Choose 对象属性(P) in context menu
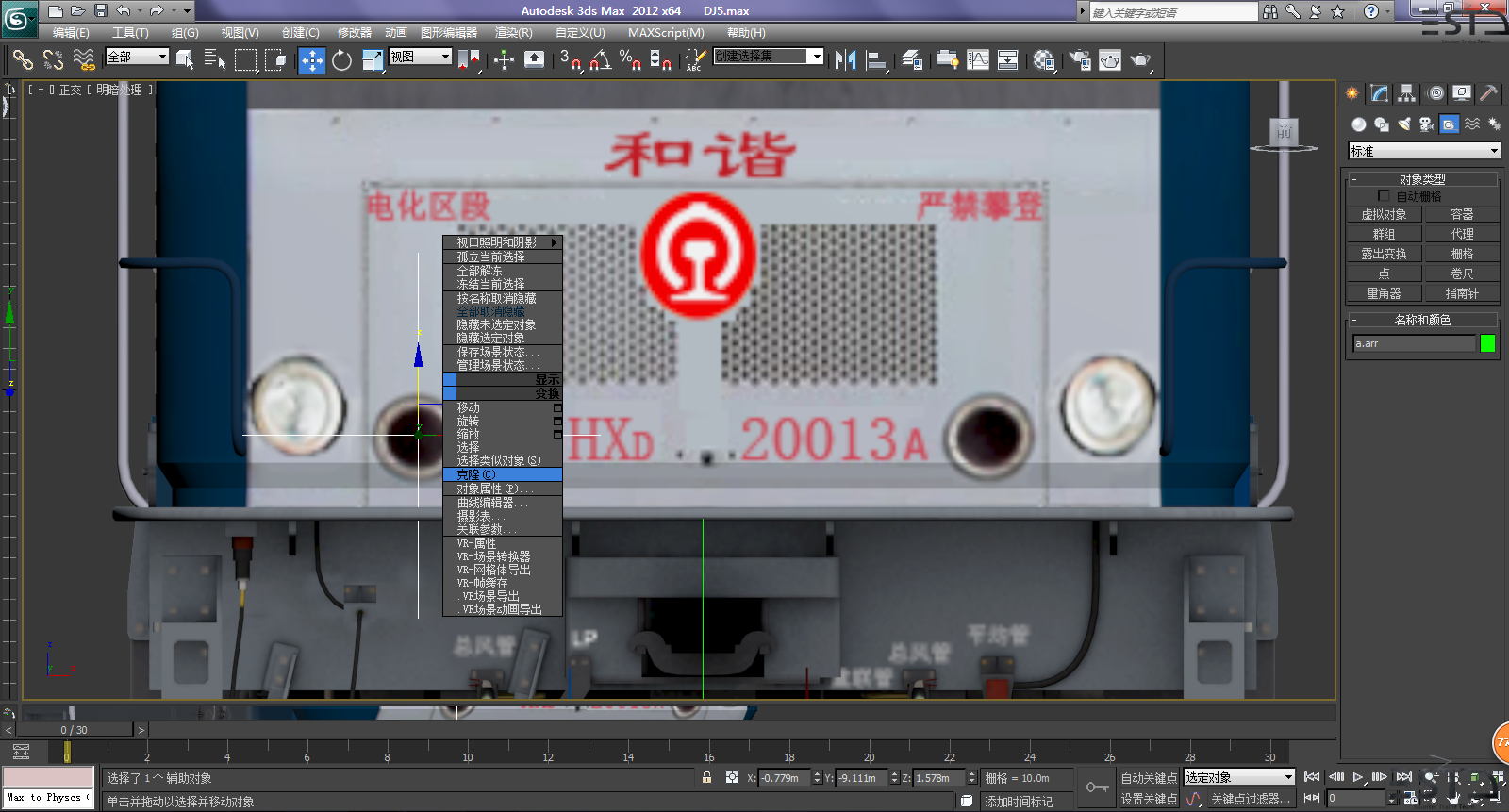 tap(503, 489)
